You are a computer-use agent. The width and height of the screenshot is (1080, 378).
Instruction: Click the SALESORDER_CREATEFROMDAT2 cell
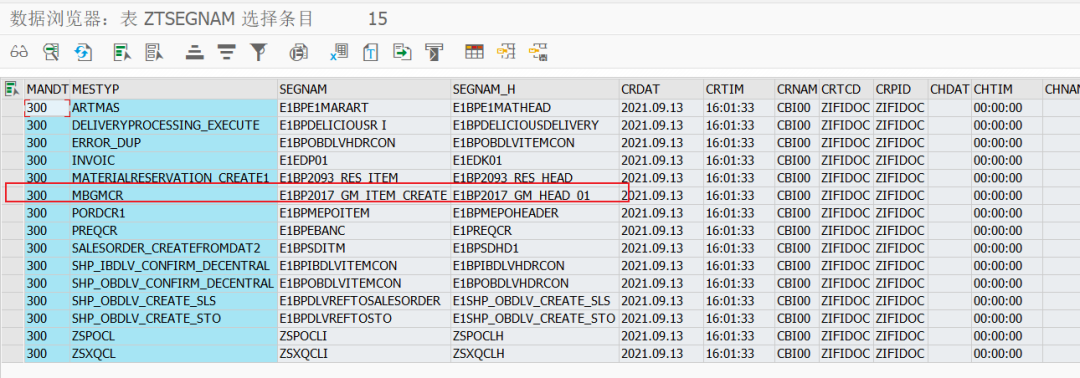[x=174, y=248]
